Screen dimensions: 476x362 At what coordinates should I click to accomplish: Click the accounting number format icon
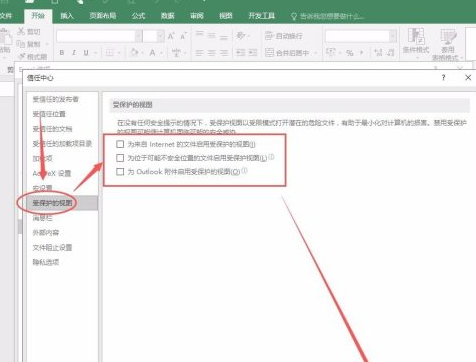point(331,52)
